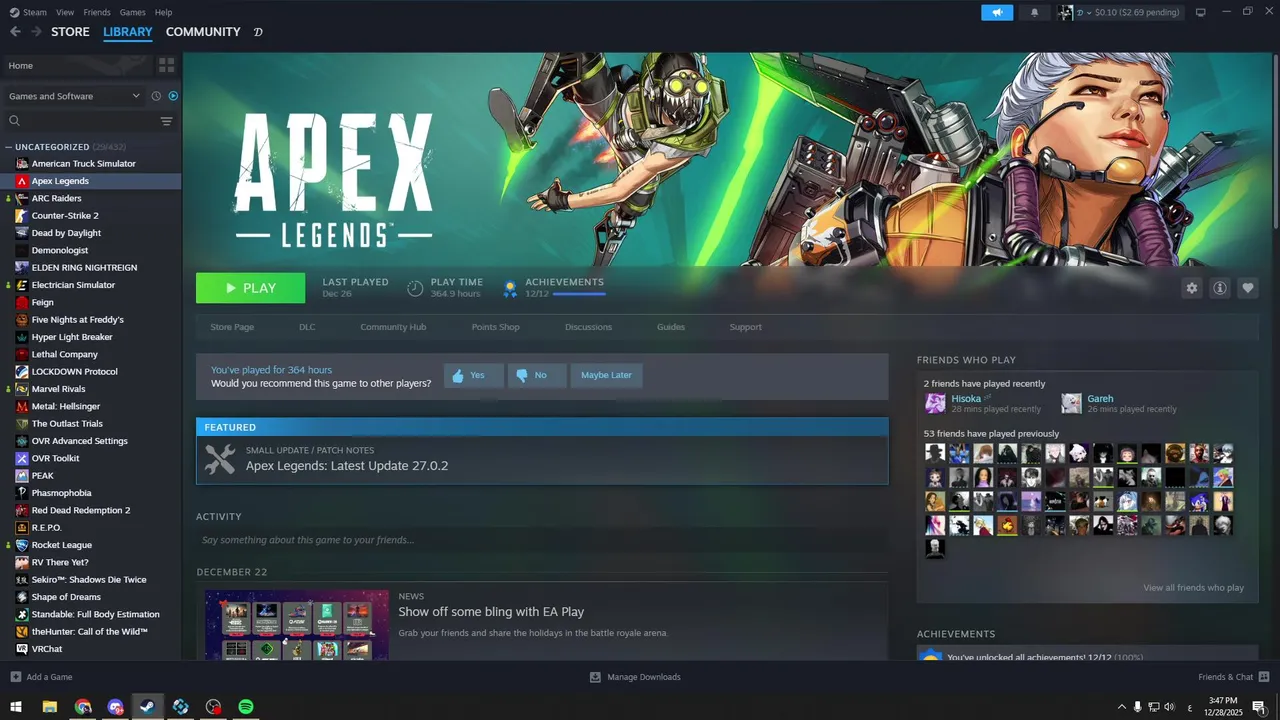Open EA Play news thumbnail image
This screenshot has height=720, width=1280.
tap(297, 625)
